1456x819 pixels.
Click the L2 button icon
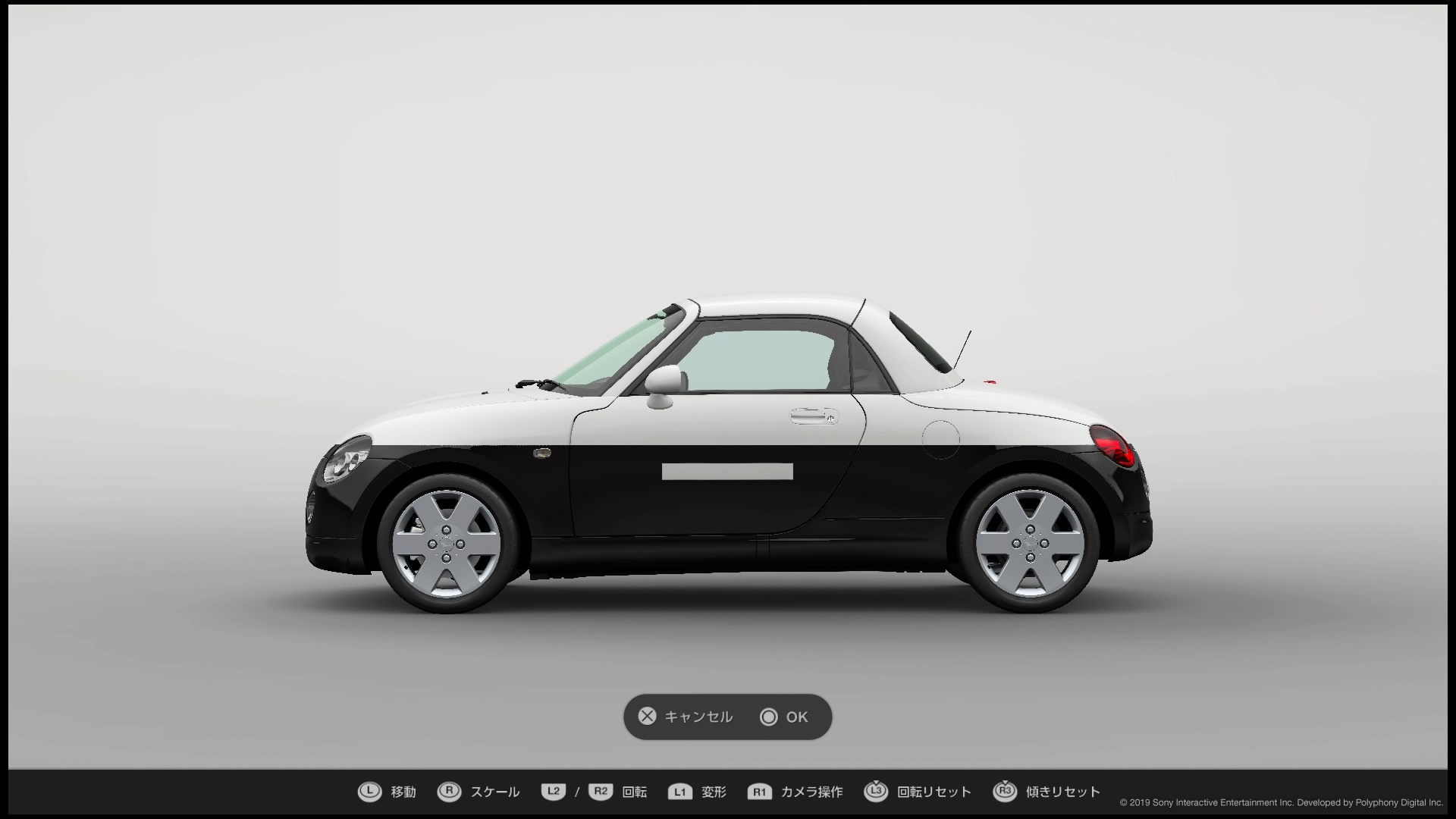[554, 792]
